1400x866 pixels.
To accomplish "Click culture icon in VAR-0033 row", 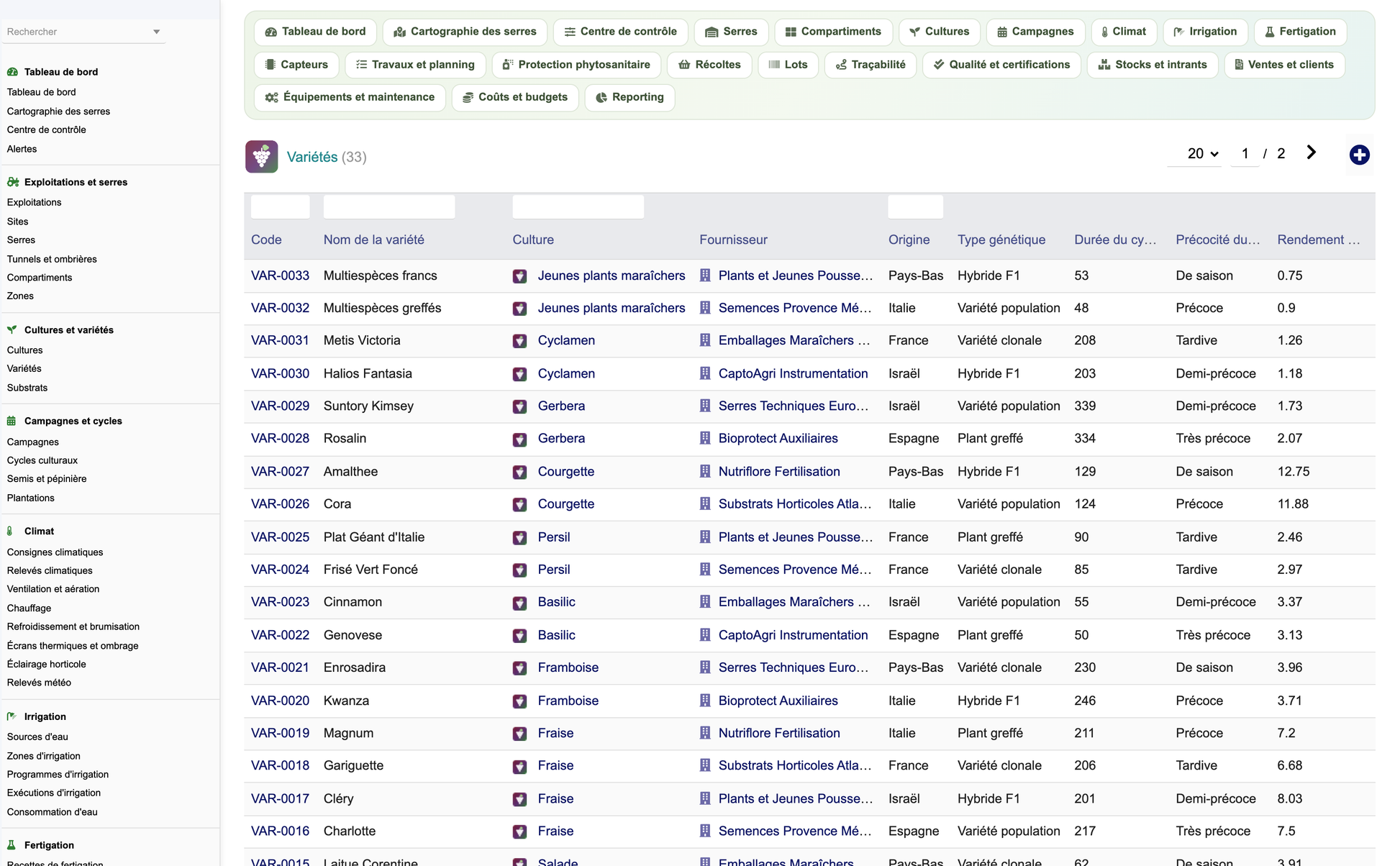I will pyautogui.click(x=519, y=276).
